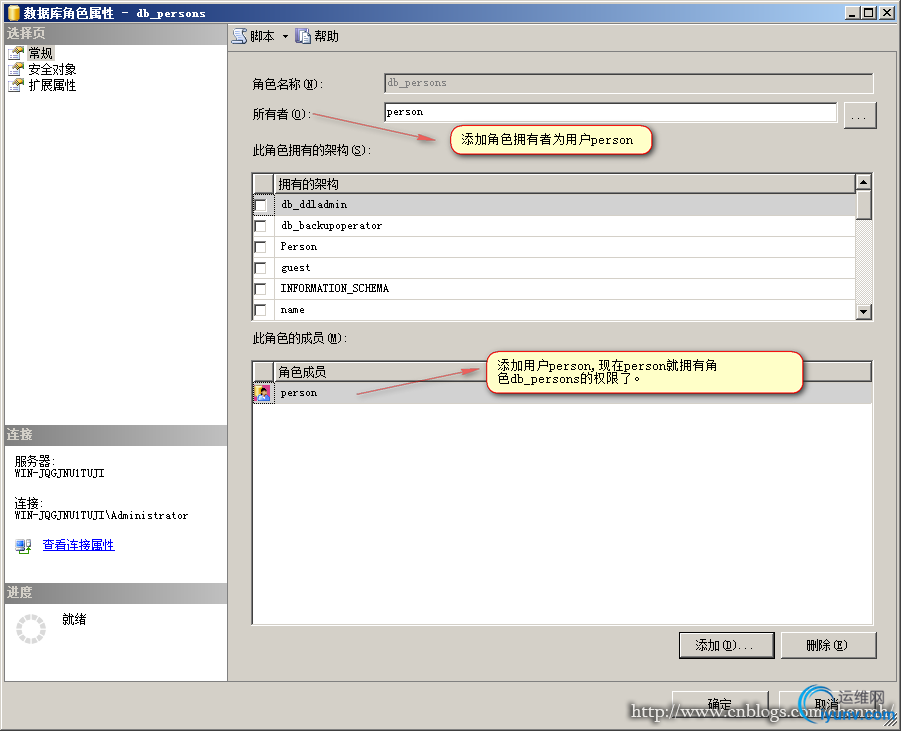901x731 pixels.
Task: Click the schema list scrollbar thumb
Action: click(864, 205)
